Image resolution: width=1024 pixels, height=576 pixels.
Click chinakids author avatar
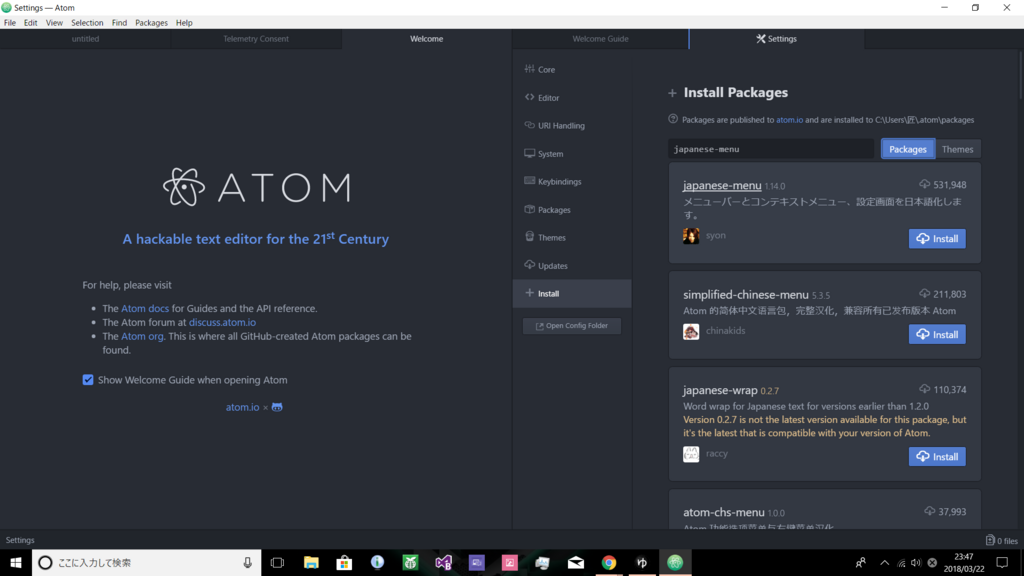[691, 332]
